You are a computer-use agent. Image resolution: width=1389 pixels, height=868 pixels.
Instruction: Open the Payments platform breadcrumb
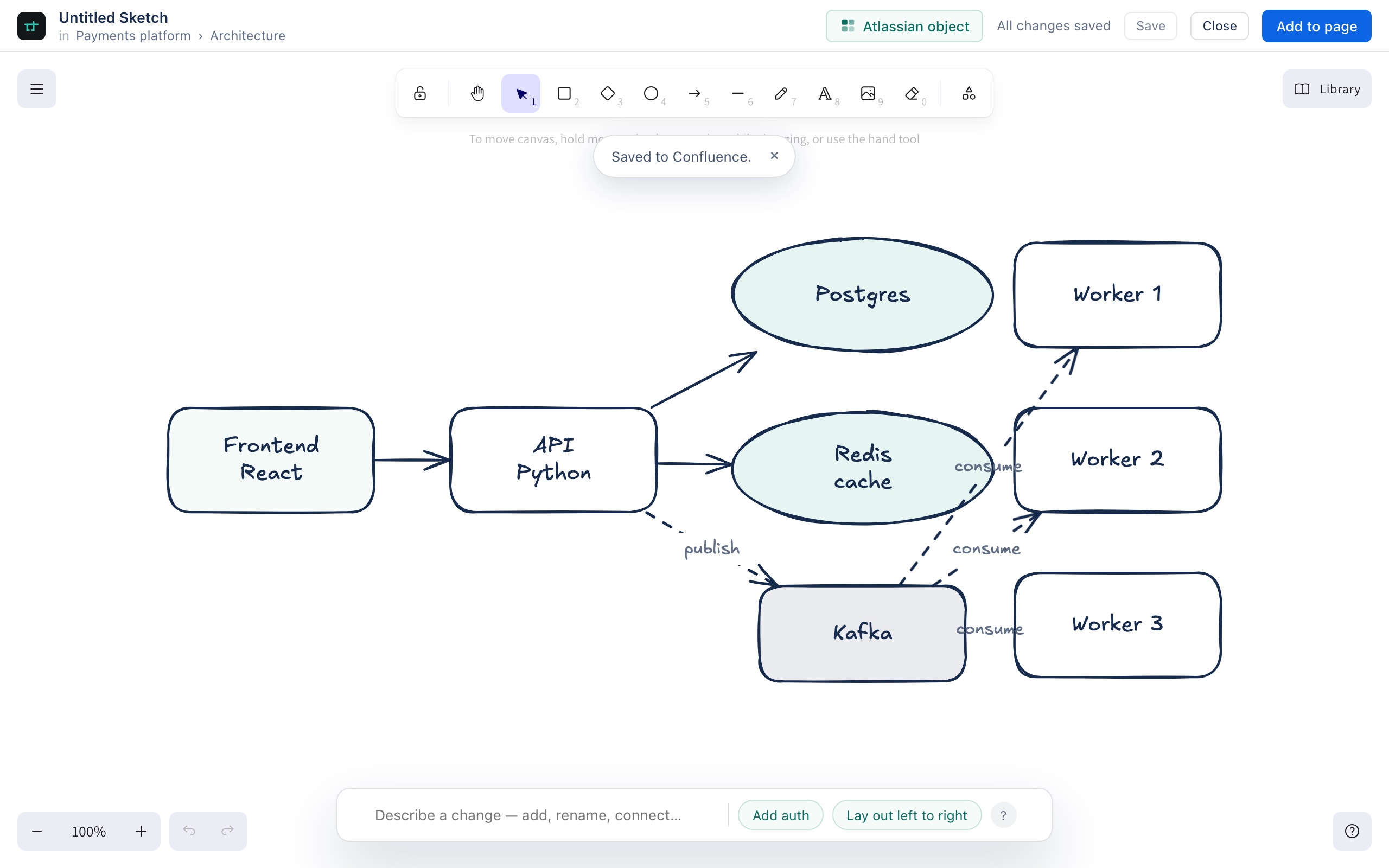(x=133, y=36)
